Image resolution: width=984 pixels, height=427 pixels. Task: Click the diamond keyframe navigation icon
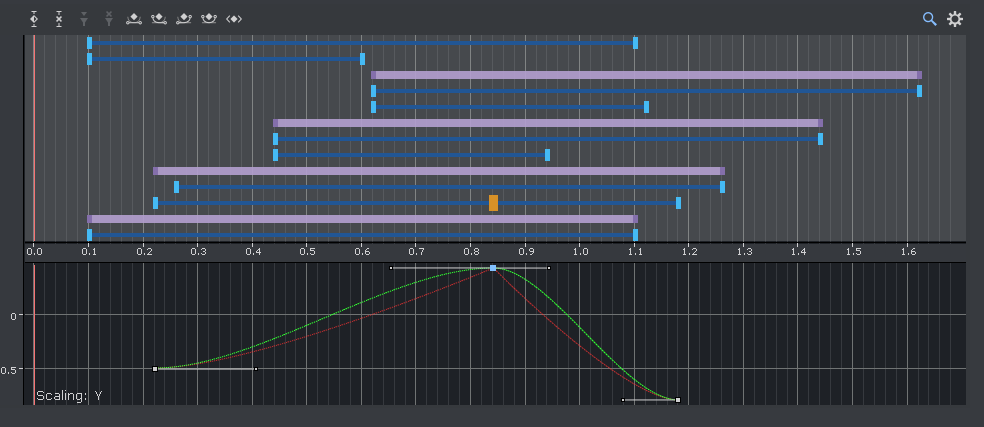[234, 19]
